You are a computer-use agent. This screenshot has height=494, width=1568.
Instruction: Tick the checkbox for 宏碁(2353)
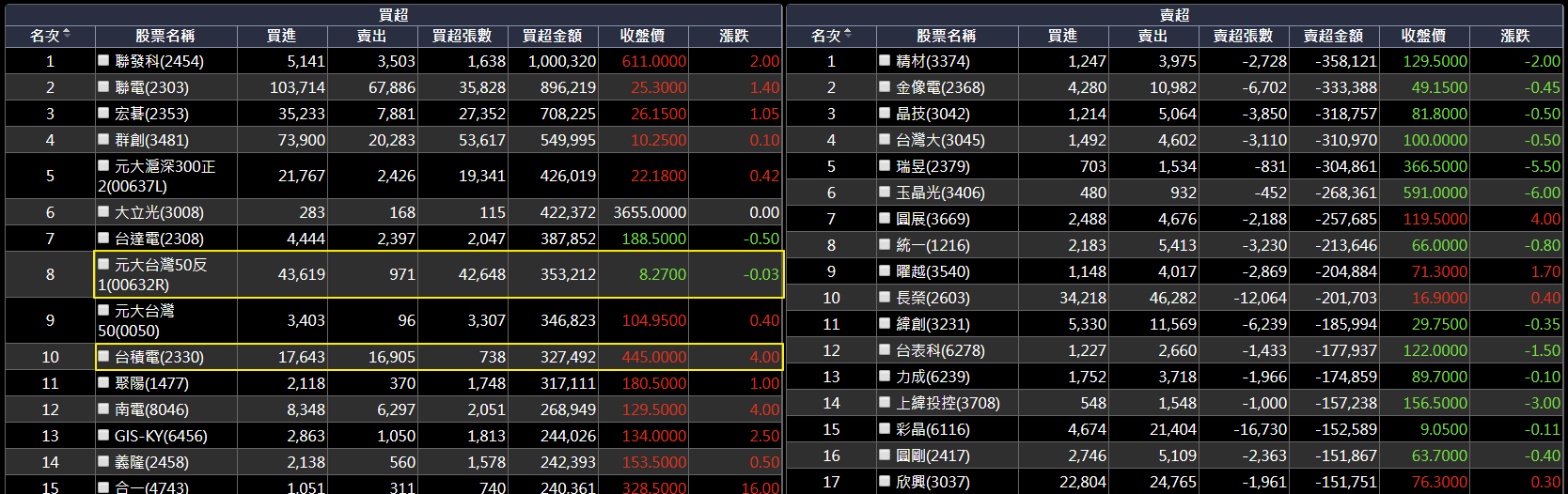(103, 113)
